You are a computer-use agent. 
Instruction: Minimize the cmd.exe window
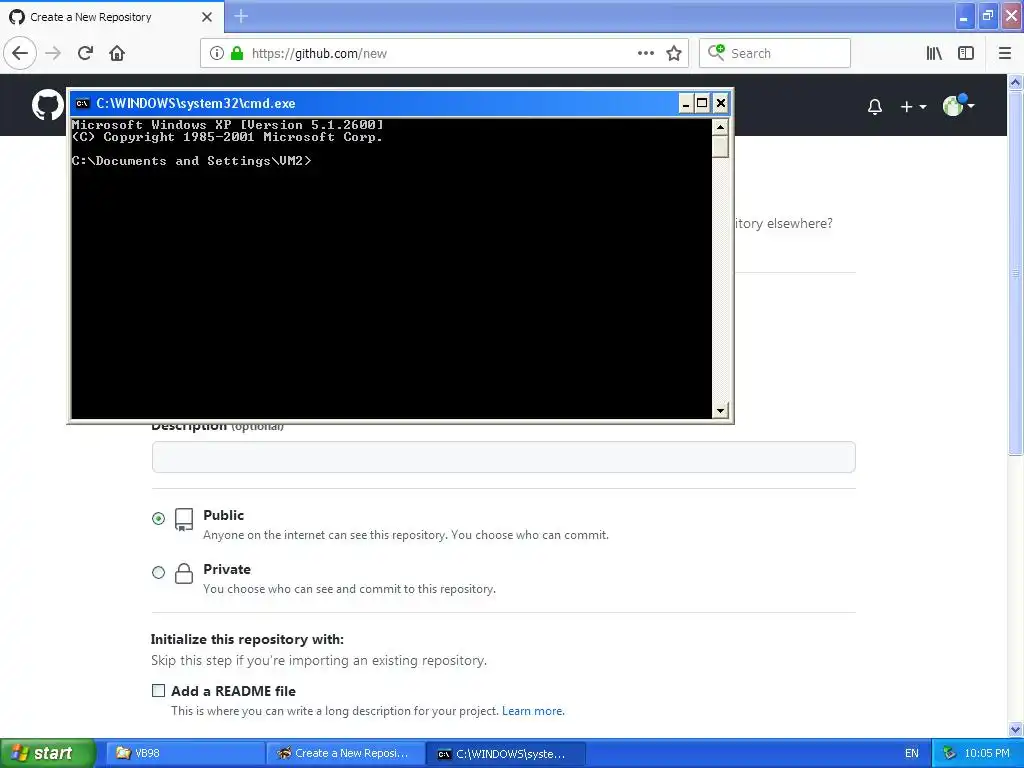pyautogui.click(x=686, y=103)
